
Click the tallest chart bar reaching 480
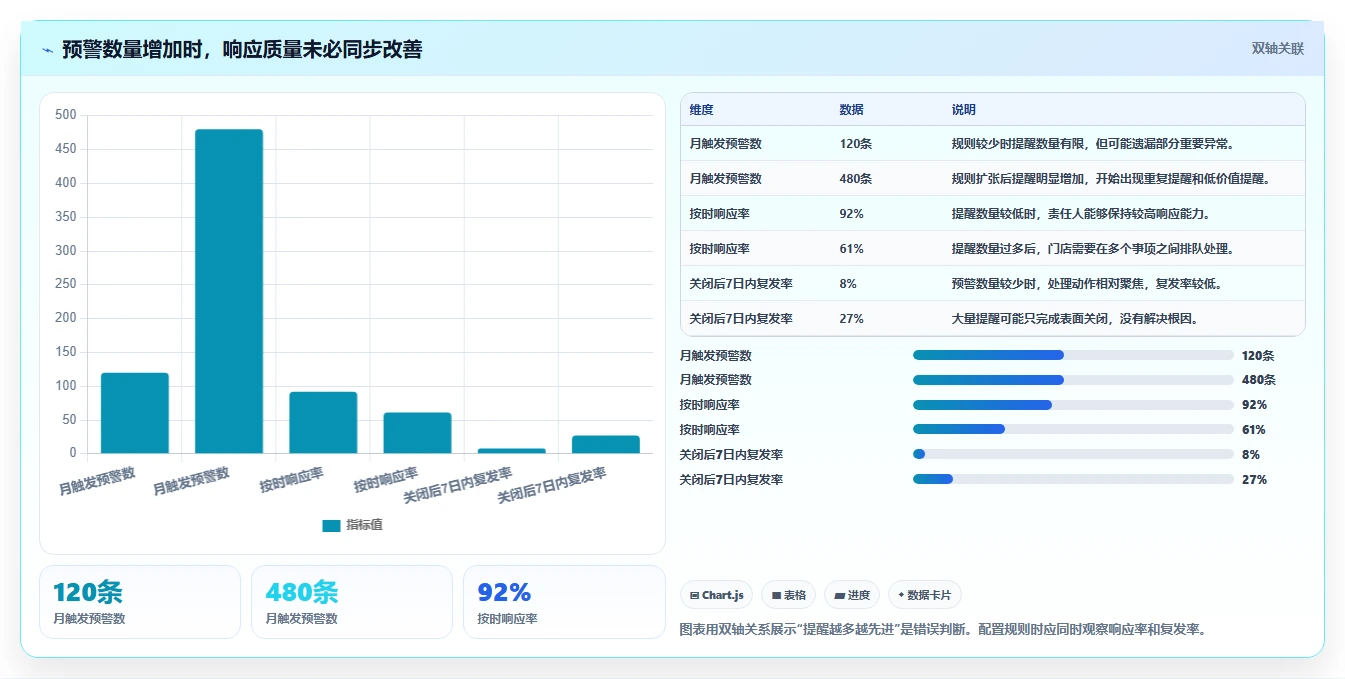click(x=229, y=291)
